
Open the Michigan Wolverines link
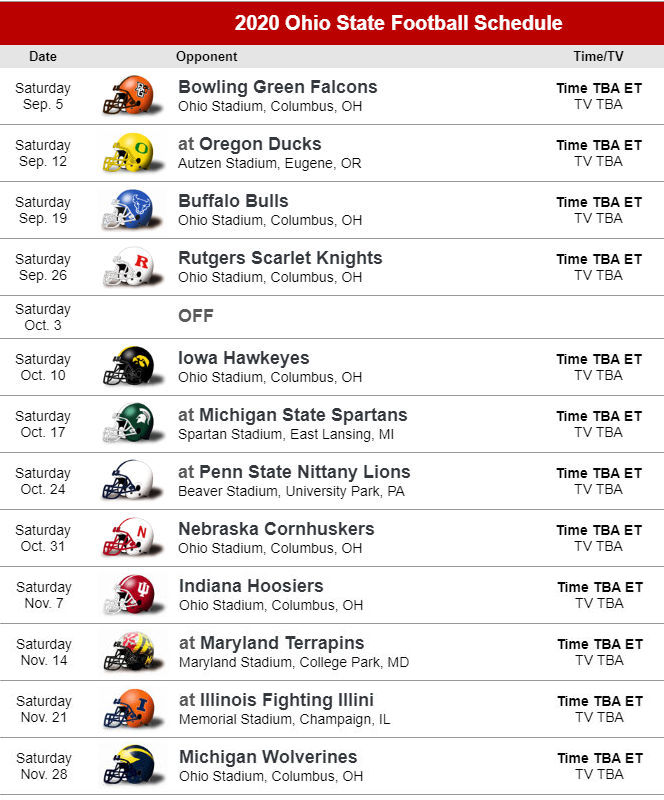pos(268,757)
